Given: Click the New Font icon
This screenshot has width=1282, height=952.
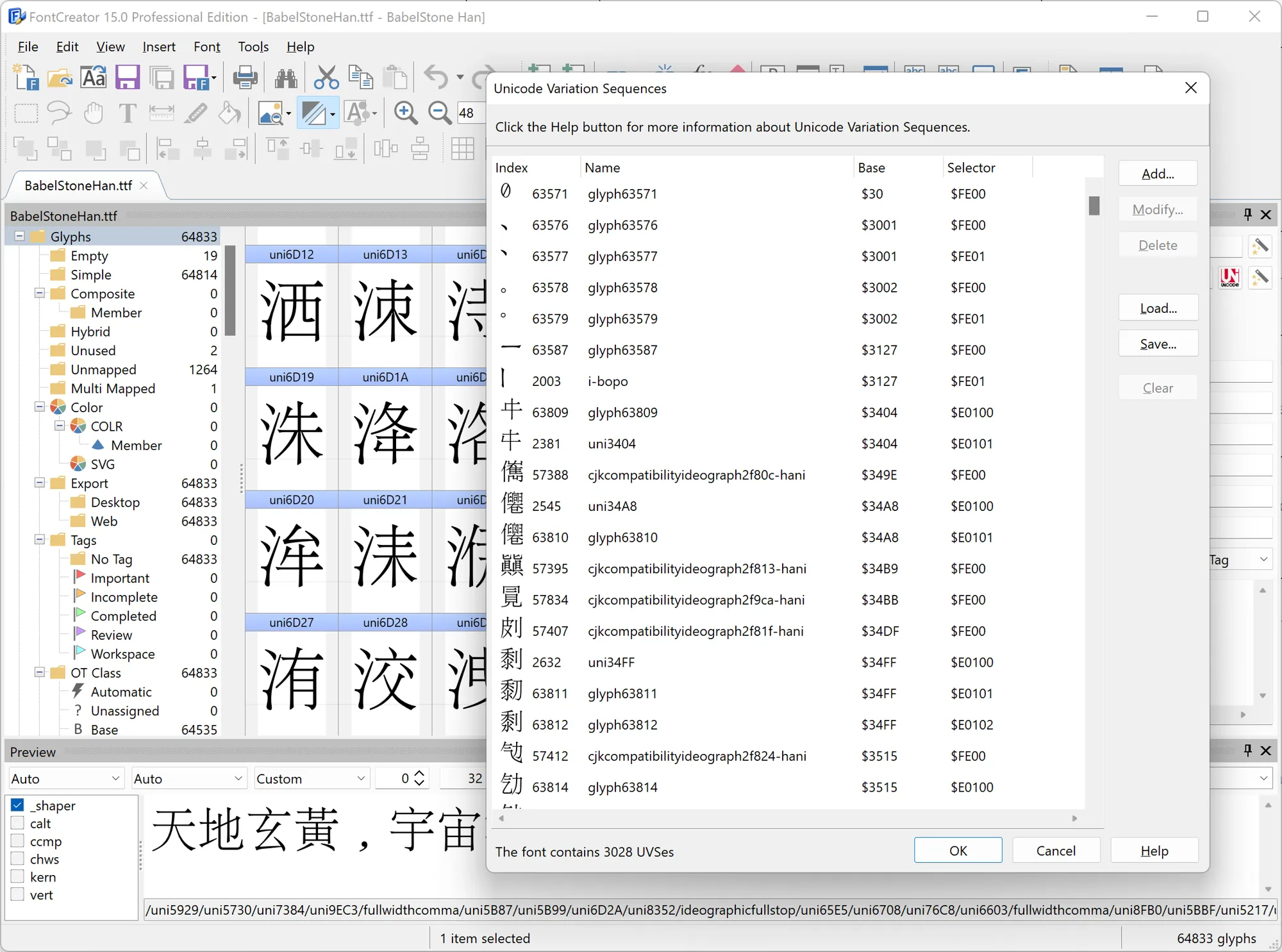Looking at the screenshot, I should click(x=26, y=78).
